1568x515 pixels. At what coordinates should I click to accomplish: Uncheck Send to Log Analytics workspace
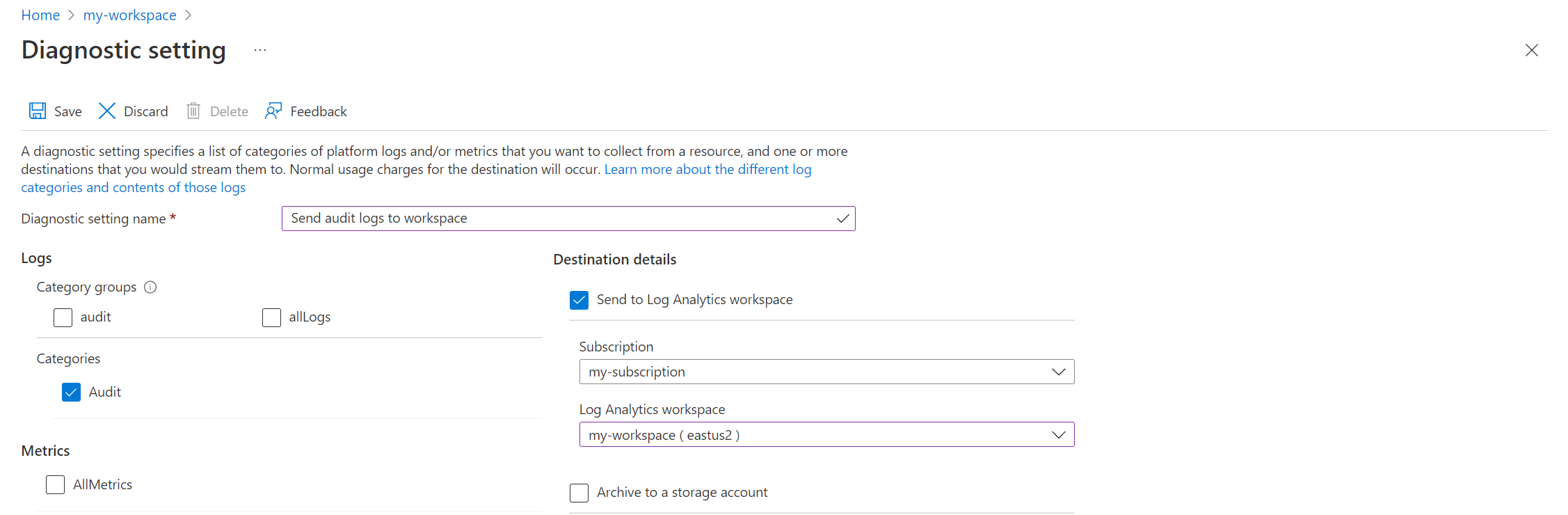click(579, 300)
